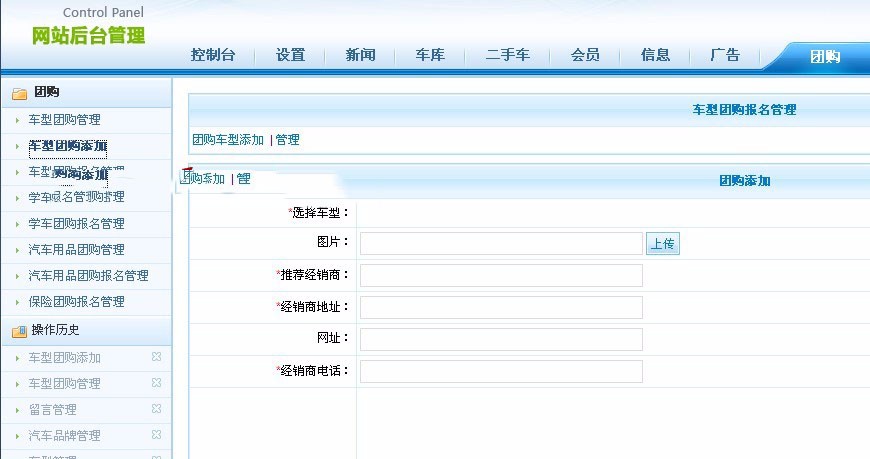Click the 选择车型 form label
This screenshot has height=459, width=870.
pos(318,213)
